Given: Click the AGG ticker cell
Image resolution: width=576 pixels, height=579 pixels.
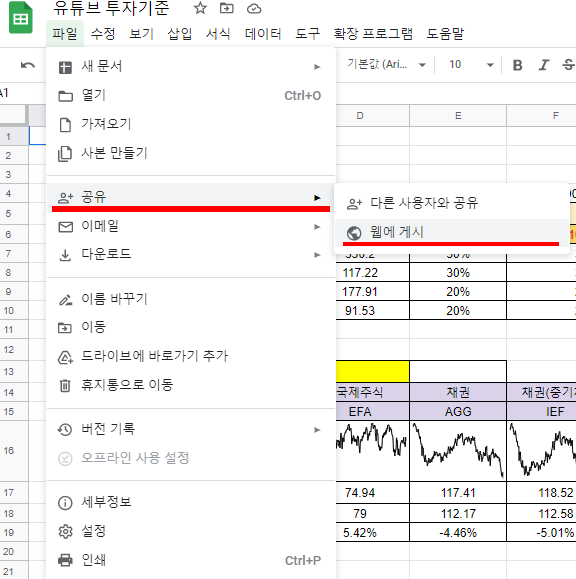Looking at the screenshot, I should click(458, 411).
